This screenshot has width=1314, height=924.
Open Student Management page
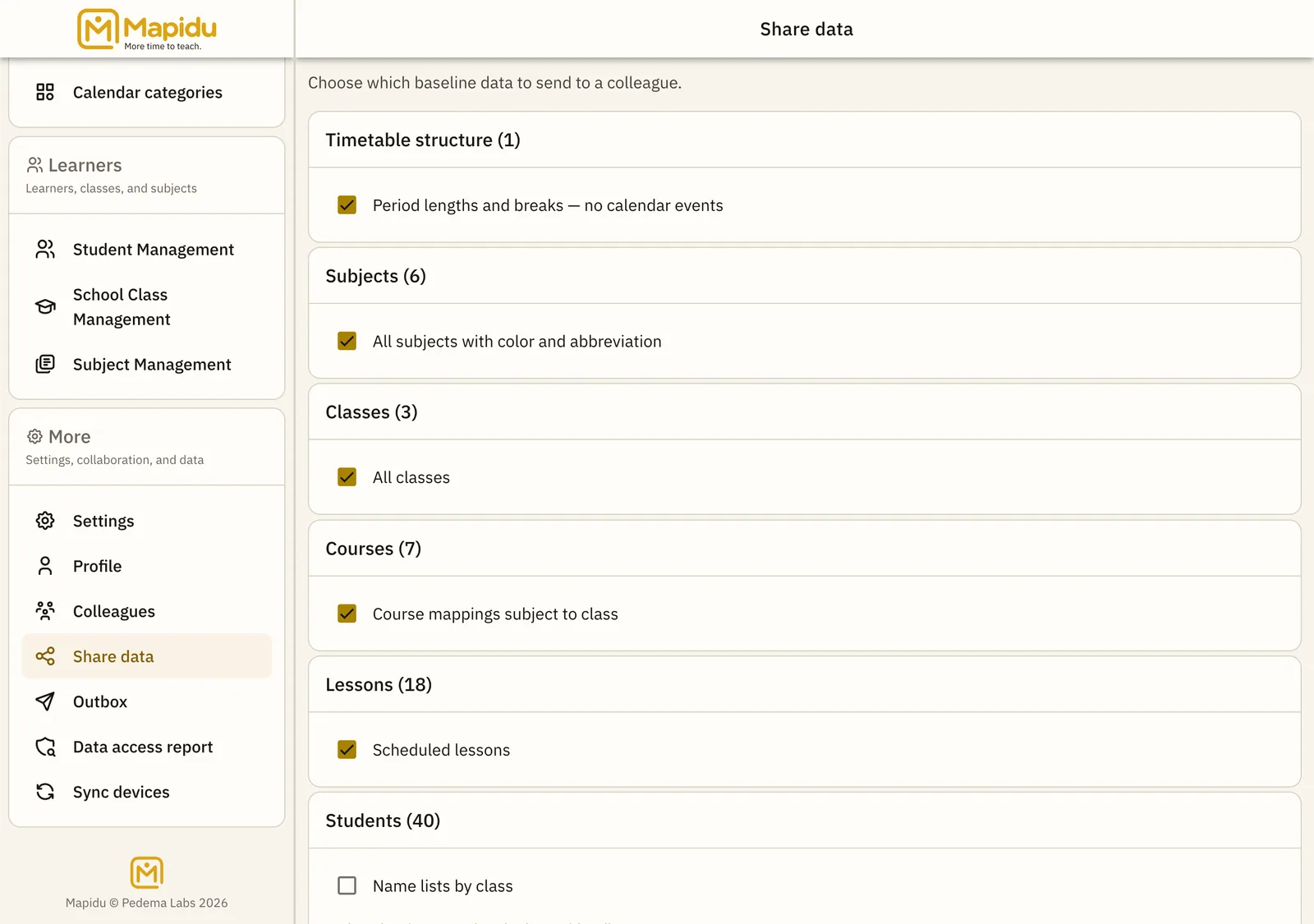pyautogui.click(x=147, y=249)
